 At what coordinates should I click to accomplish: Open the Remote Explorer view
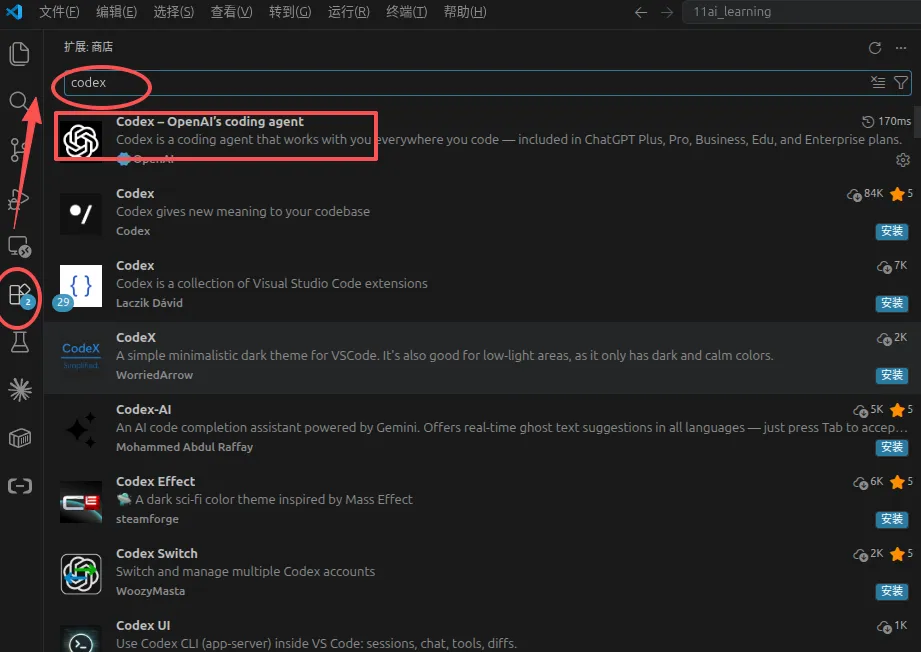(19, 247)
